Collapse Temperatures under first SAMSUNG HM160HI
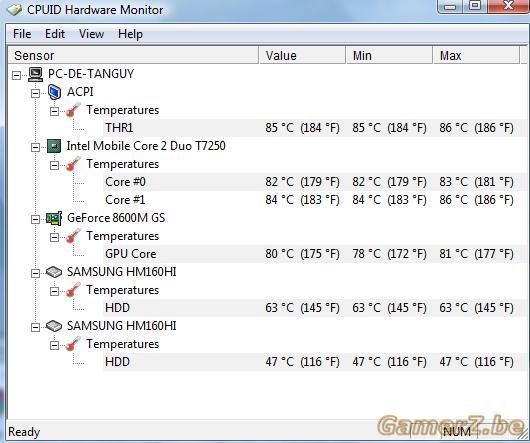530x443 pixels. tap(54, 291)
